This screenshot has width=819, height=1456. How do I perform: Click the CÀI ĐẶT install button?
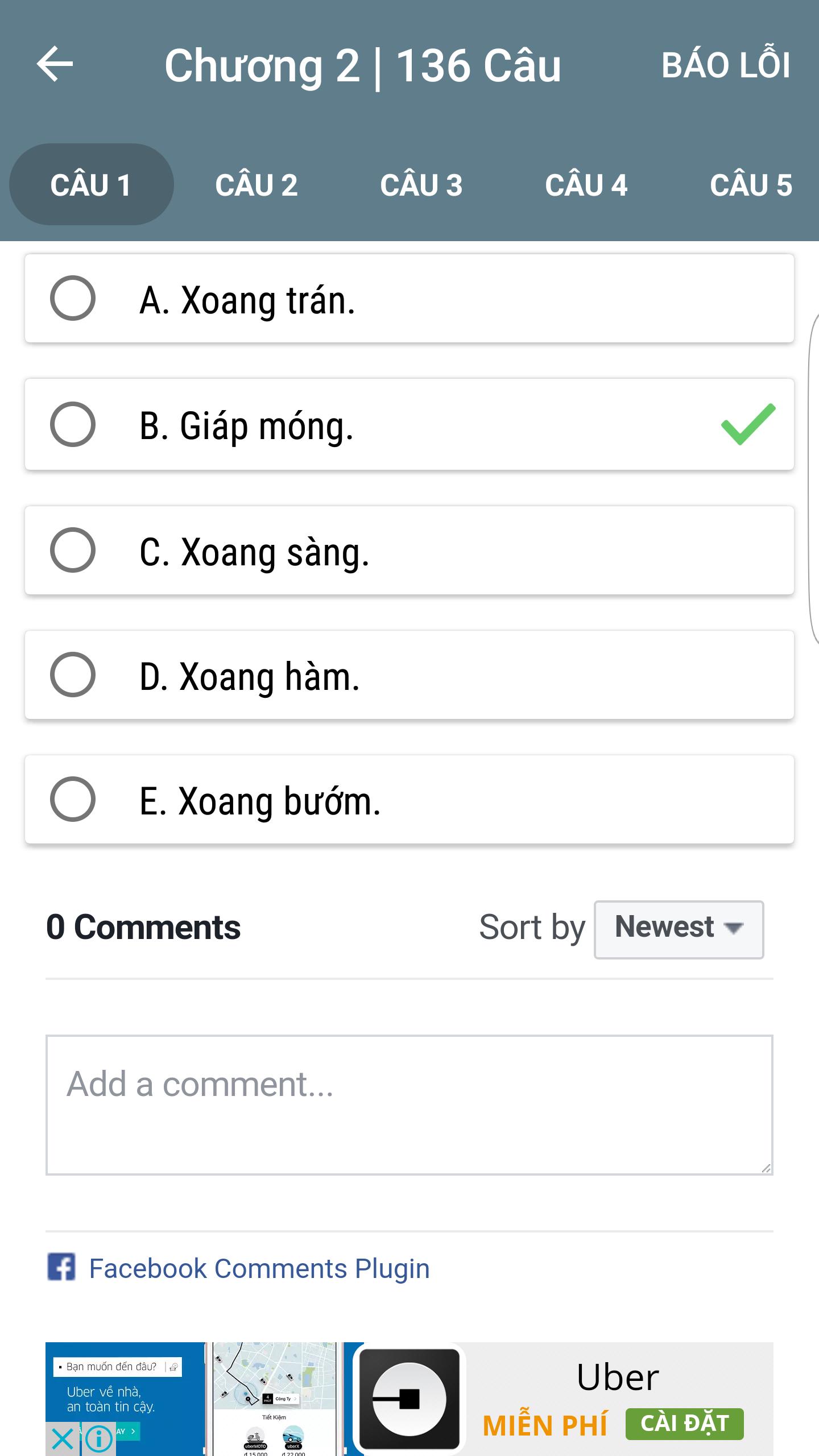[685, 1424]
